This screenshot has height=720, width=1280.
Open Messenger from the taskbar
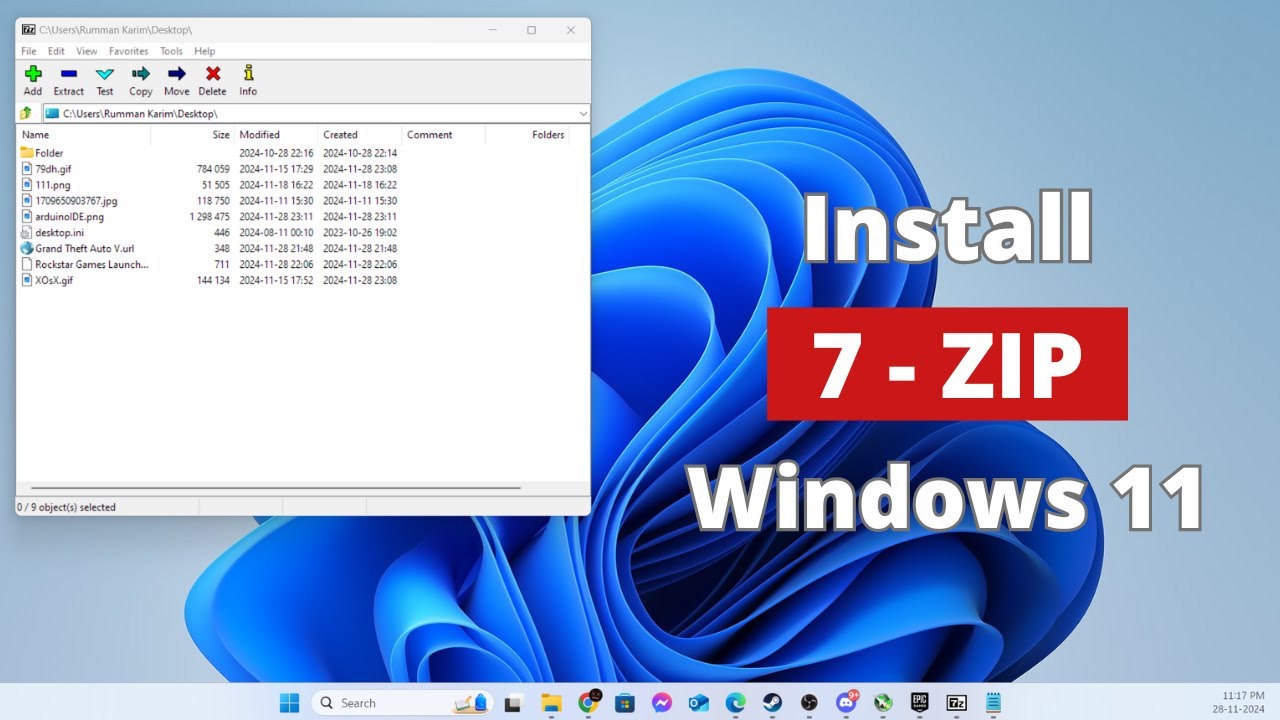pyautogui.click(x=661, y=703)
